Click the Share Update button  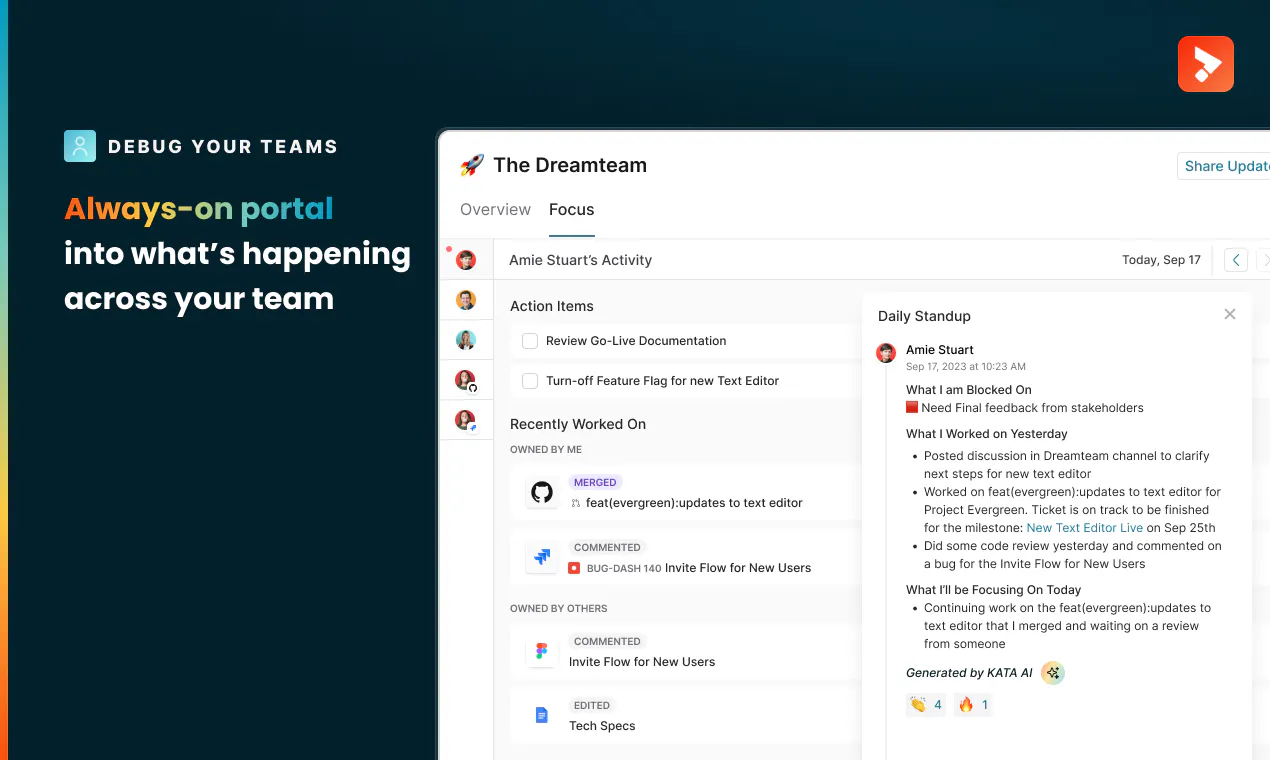tap(1224, 166)
